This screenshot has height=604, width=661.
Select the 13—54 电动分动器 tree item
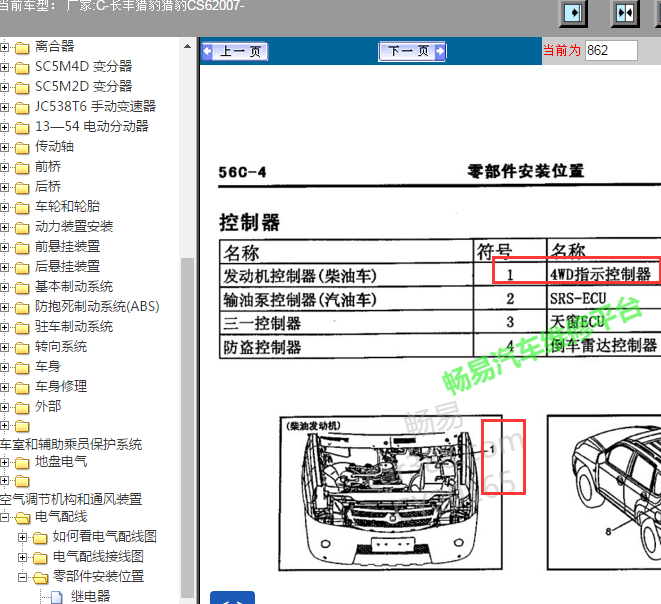point(91,126)
